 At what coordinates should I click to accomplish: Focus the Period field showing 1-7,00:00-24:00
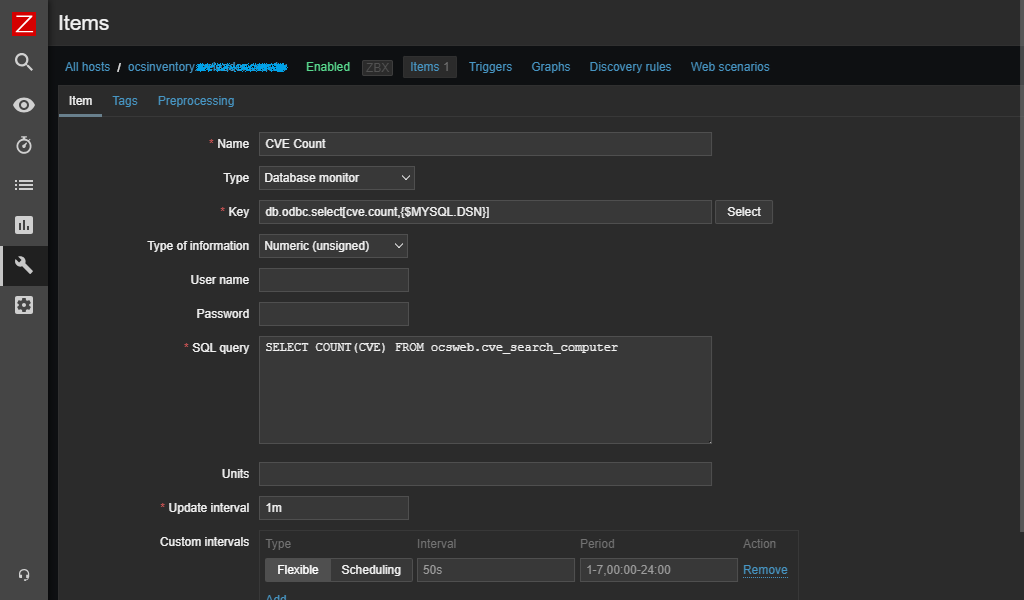pyautogui.click(x=658, y=570)
